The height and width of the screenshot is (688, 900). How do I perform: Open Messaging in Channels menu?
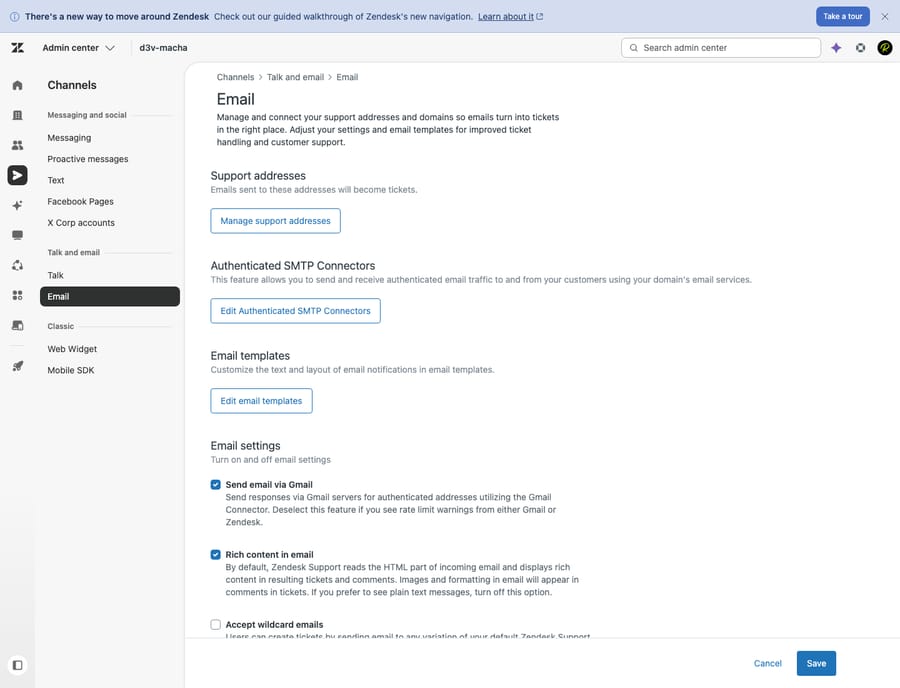click(x=69, y=138)
